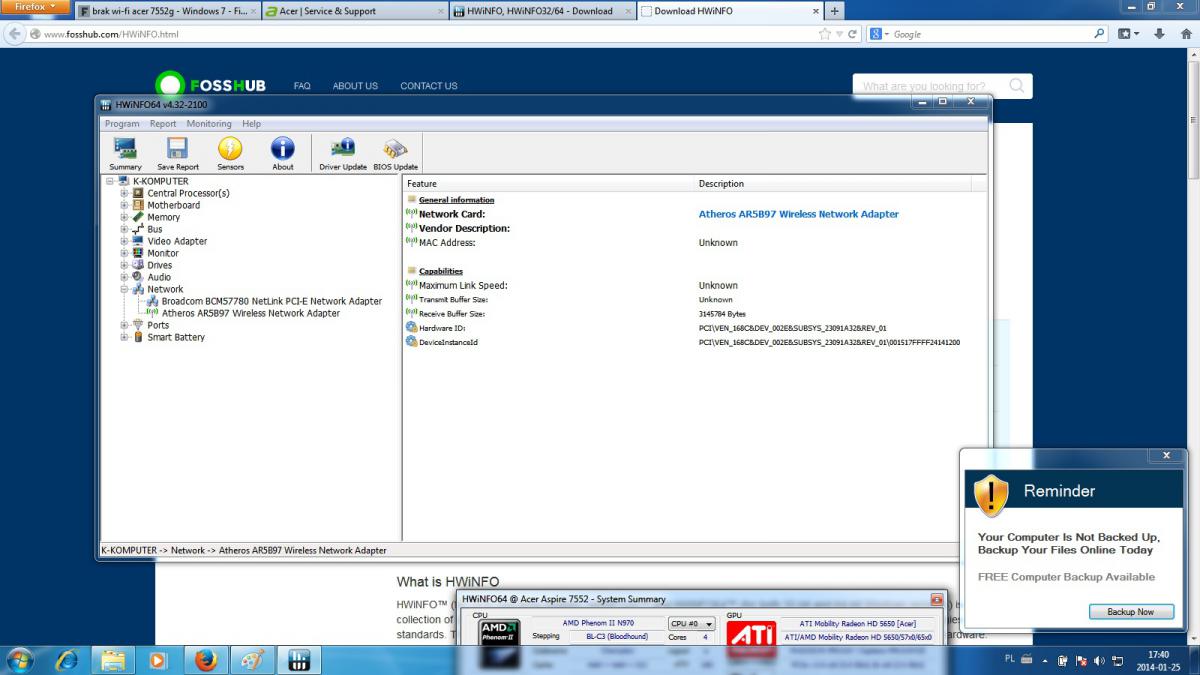Open the Report menu
Viewport: 1200px width, 675px height.
[163, 124]
